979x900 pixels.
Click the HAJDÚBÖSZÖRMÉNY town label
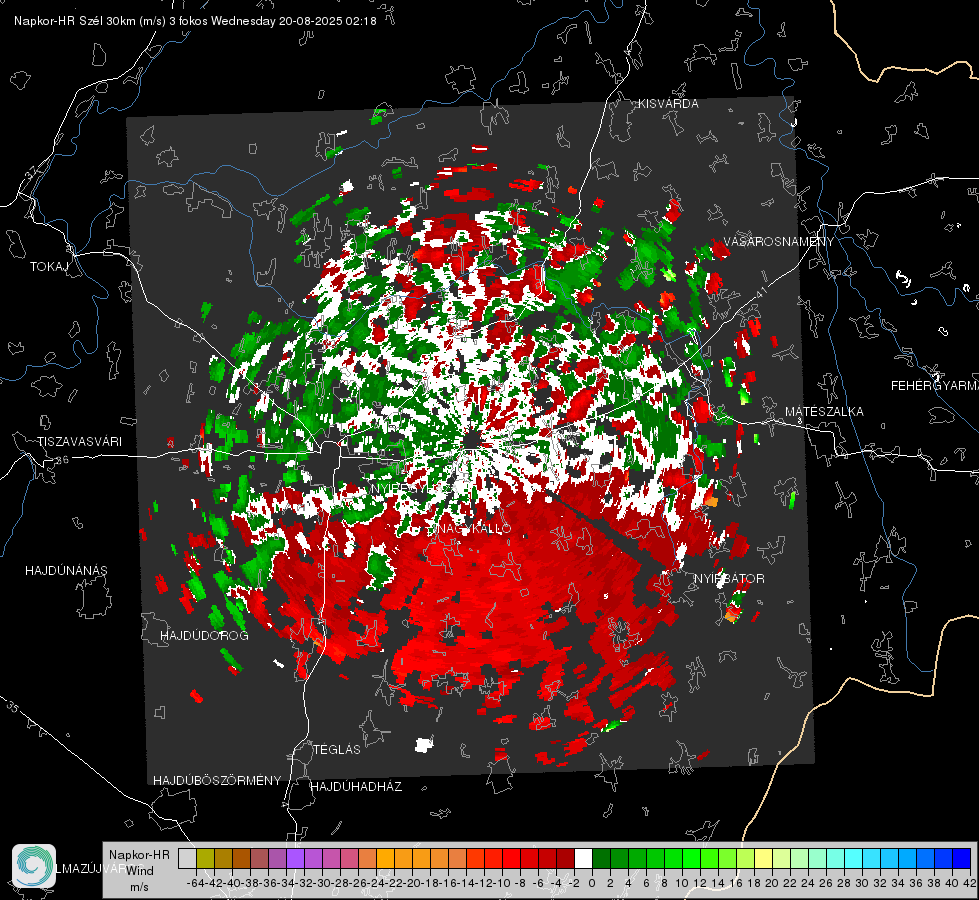[x=217, y=781]
